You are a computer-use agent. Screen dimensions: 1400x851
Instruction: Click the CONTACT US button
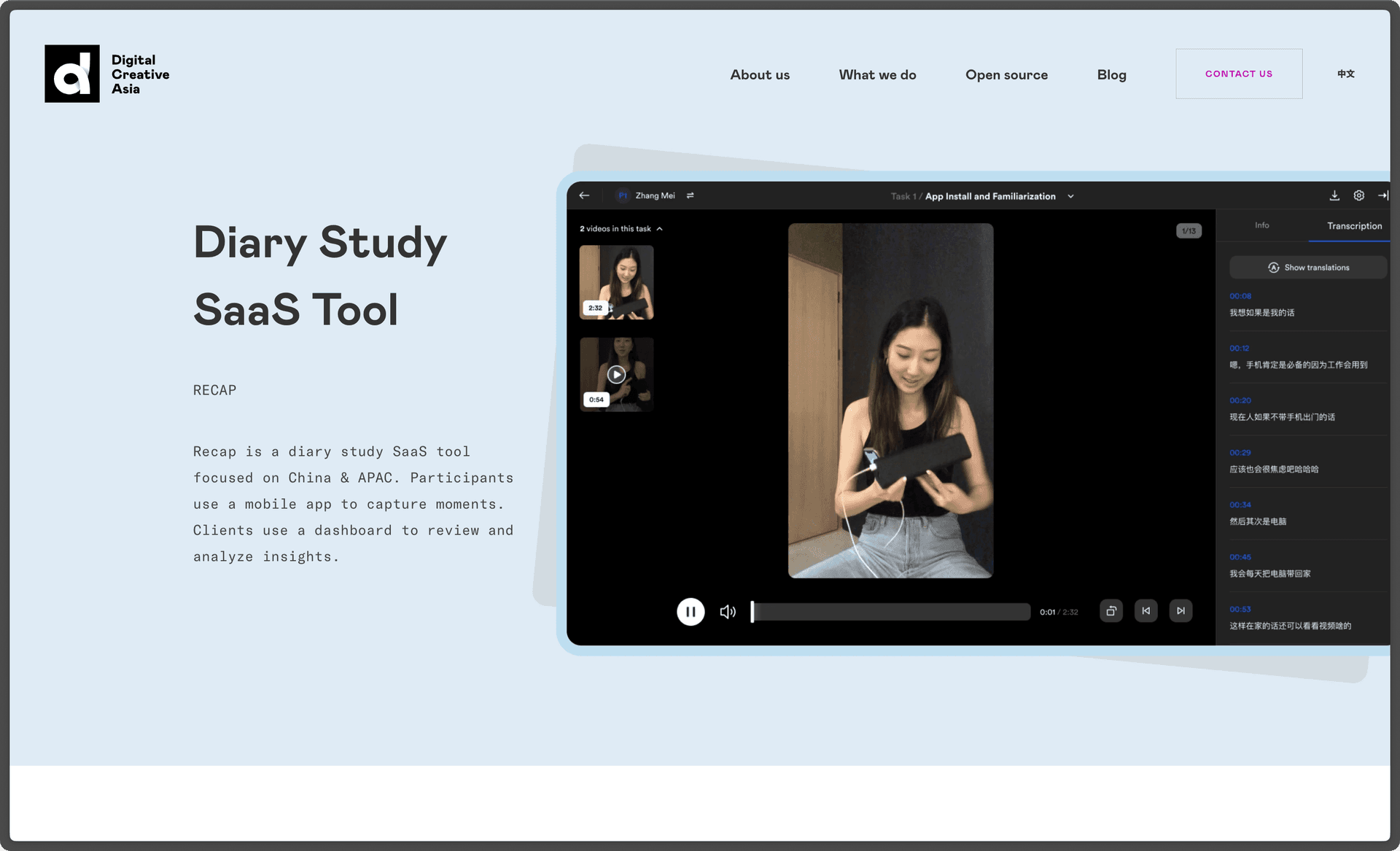[x=1238, y=74]
